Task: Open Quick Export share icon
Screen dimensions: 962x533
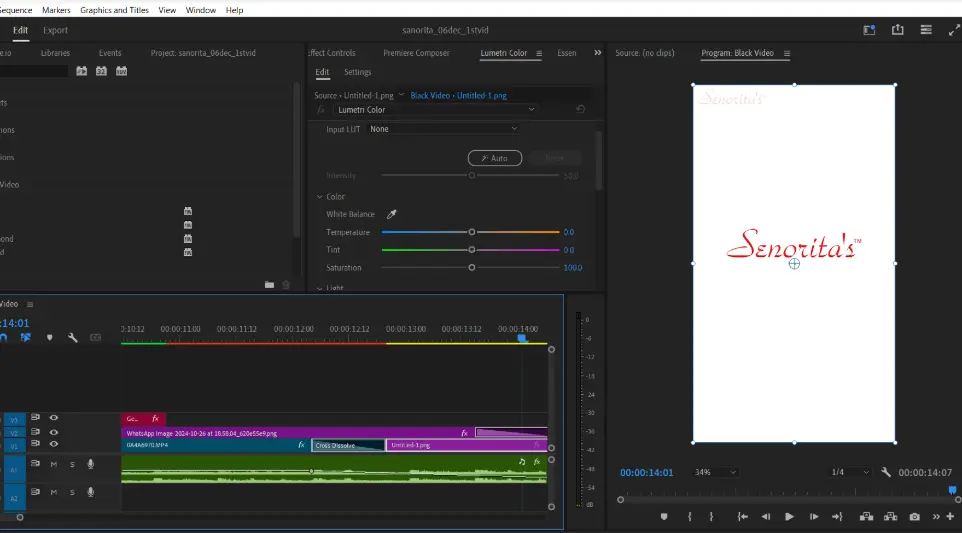Action: coord(898,29)
